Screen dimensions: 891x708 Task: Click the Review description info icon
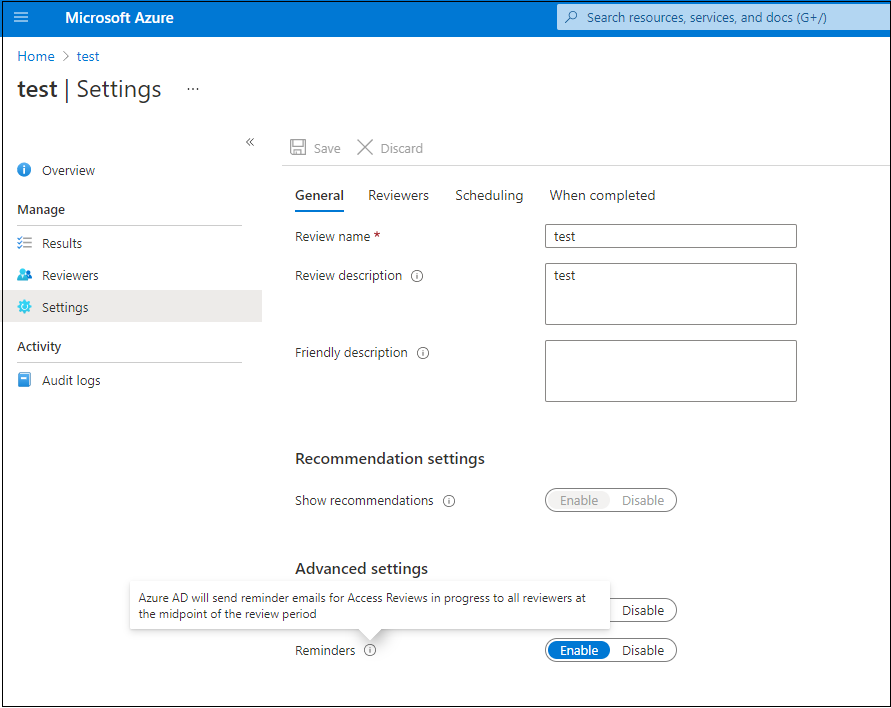click(x=417, y=276)
